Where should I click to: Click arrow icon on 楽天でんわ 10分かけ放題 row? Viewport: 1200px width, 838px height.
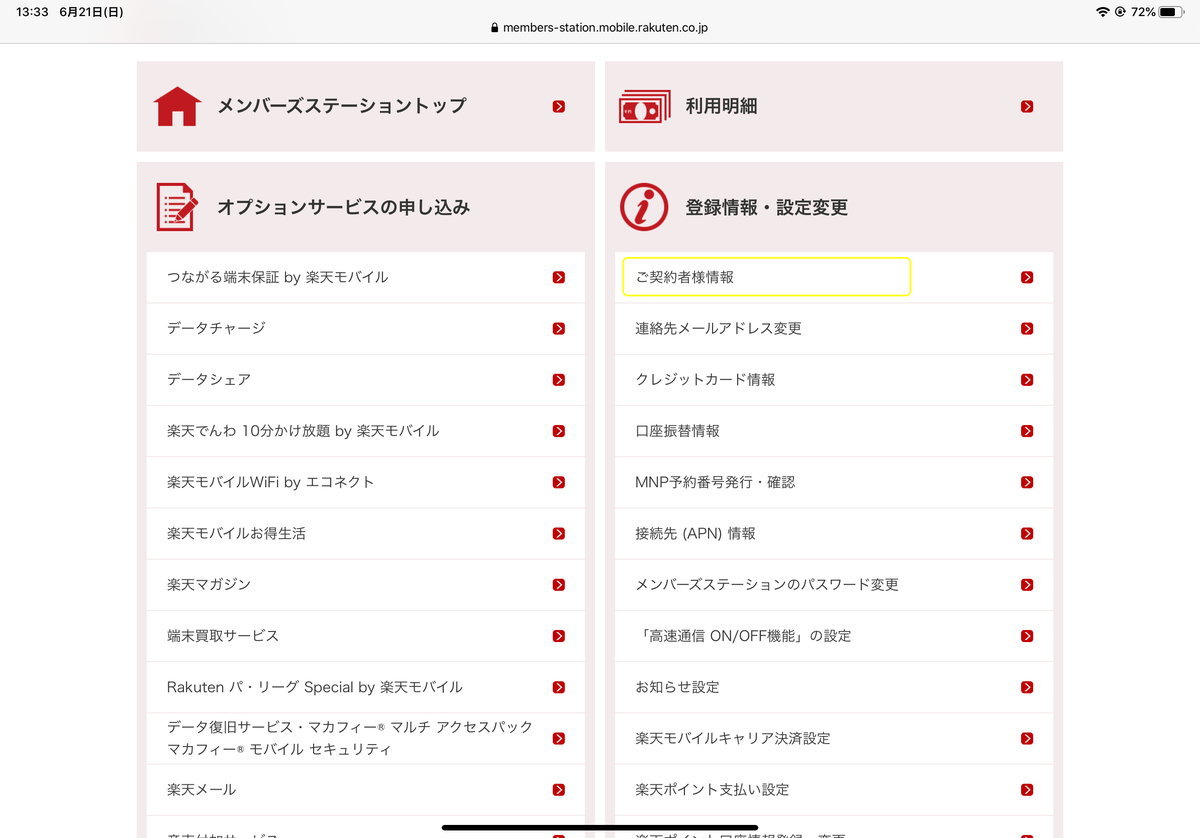559,431
